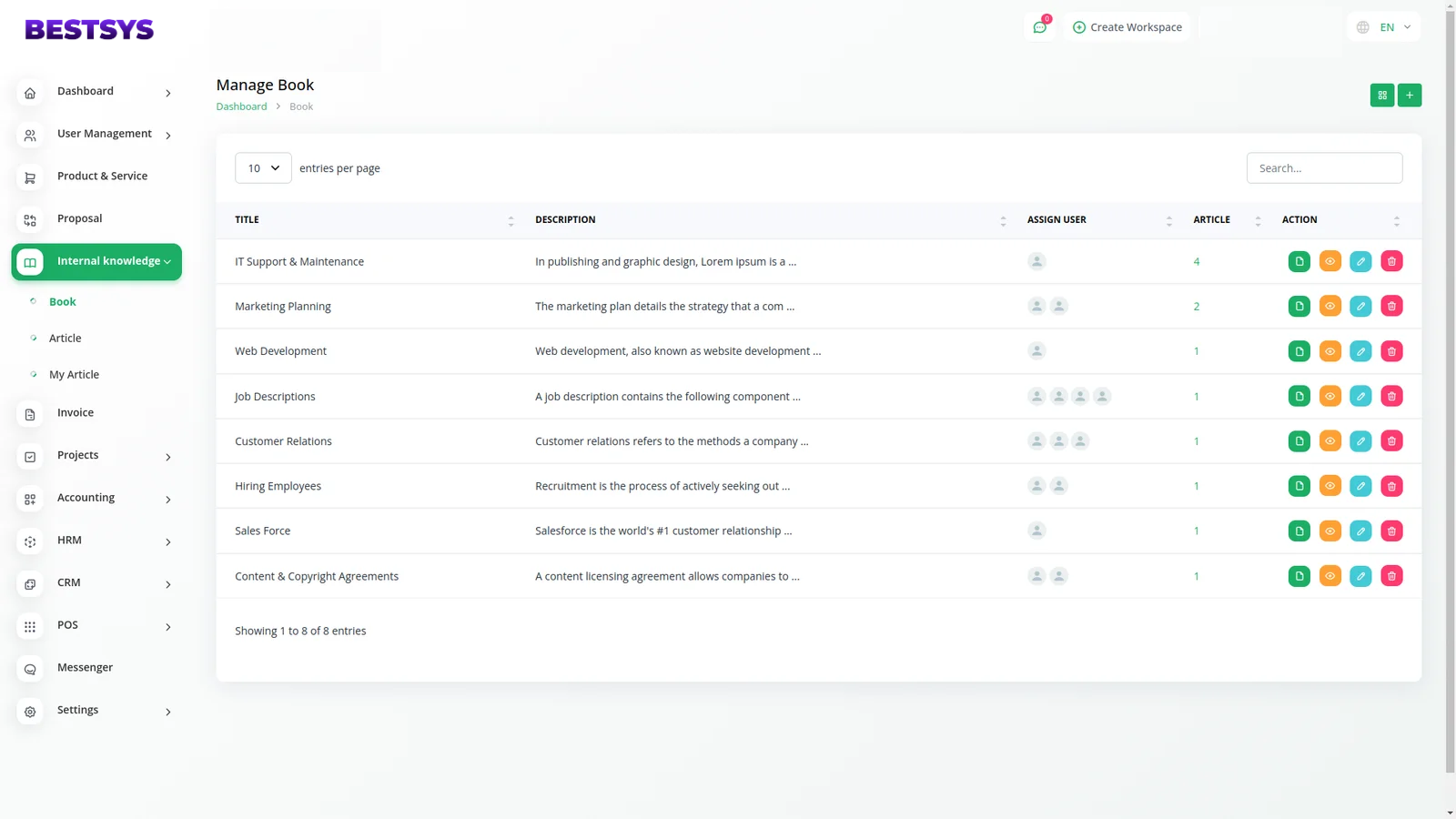Viewport: 1456px width, 819px height.
Task: View Job Descriptions book via eye icon
Action: tap(1330, 396)
